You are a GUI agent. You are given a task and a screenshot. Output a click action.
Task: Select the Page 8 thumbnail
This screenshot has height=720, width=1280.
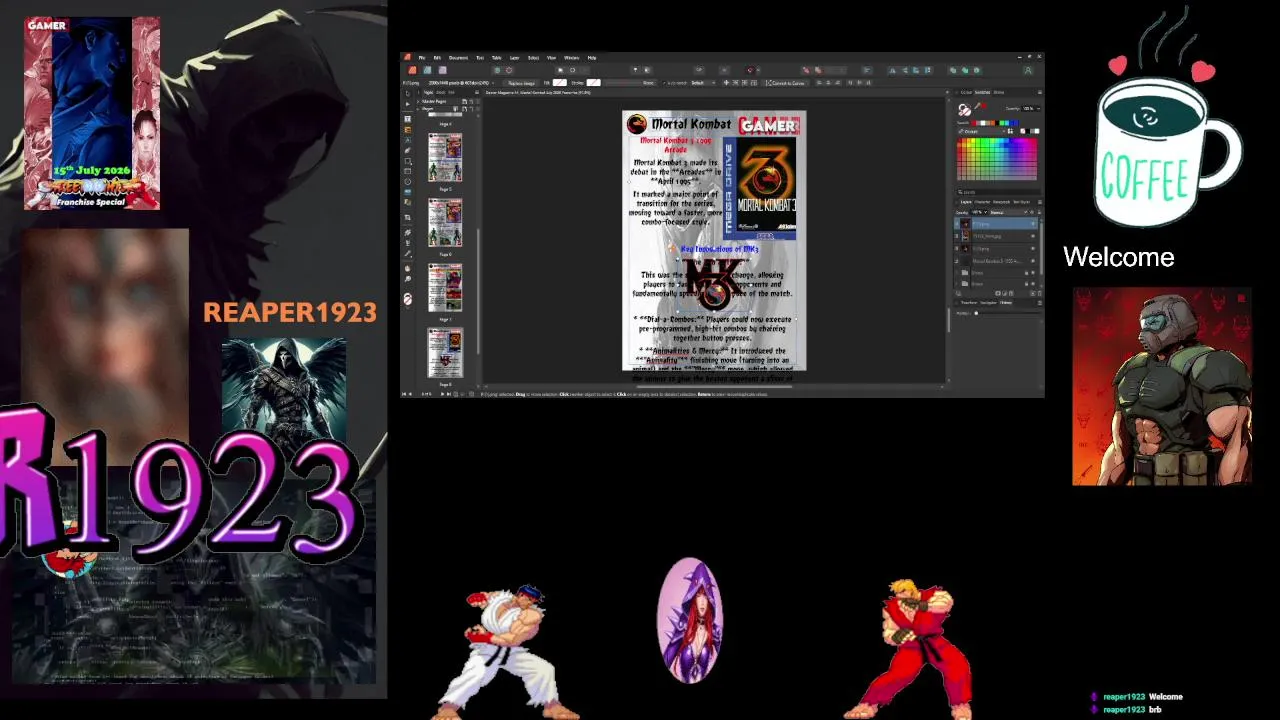point(445,353)
